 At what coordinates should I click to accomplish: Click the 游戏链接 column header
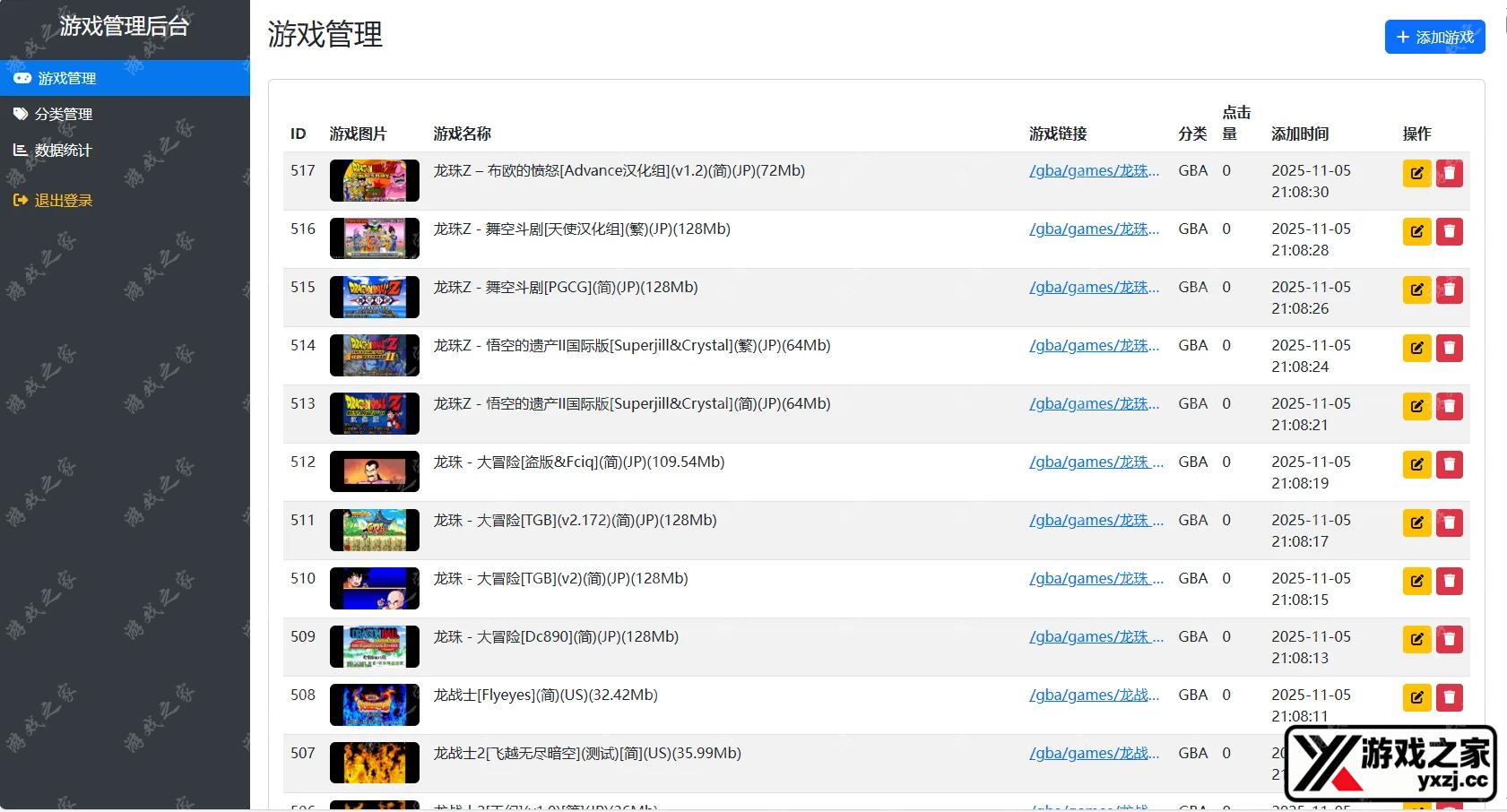point(1058,134)
